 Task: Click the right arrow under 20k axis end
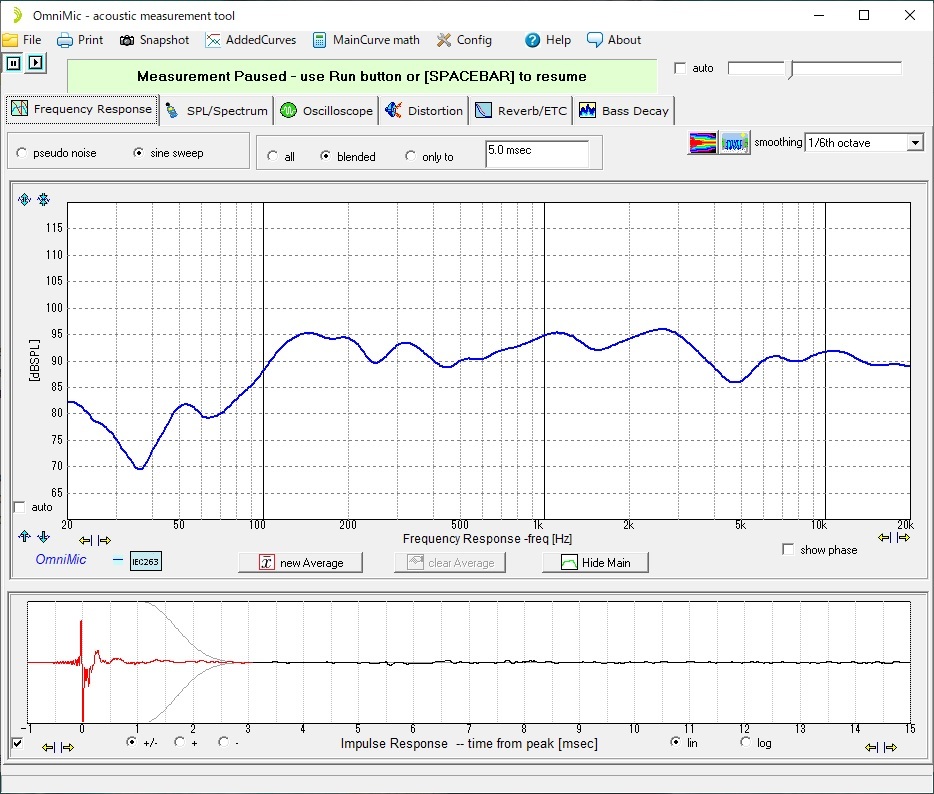904,537
